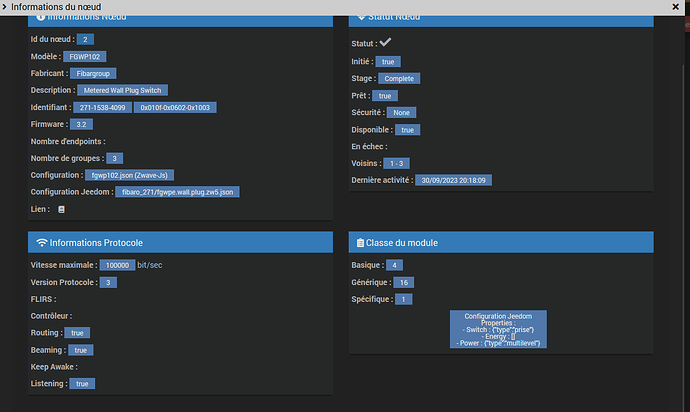
Task: Click the Statut checkmark icon
Action: (x=385, y=42)
